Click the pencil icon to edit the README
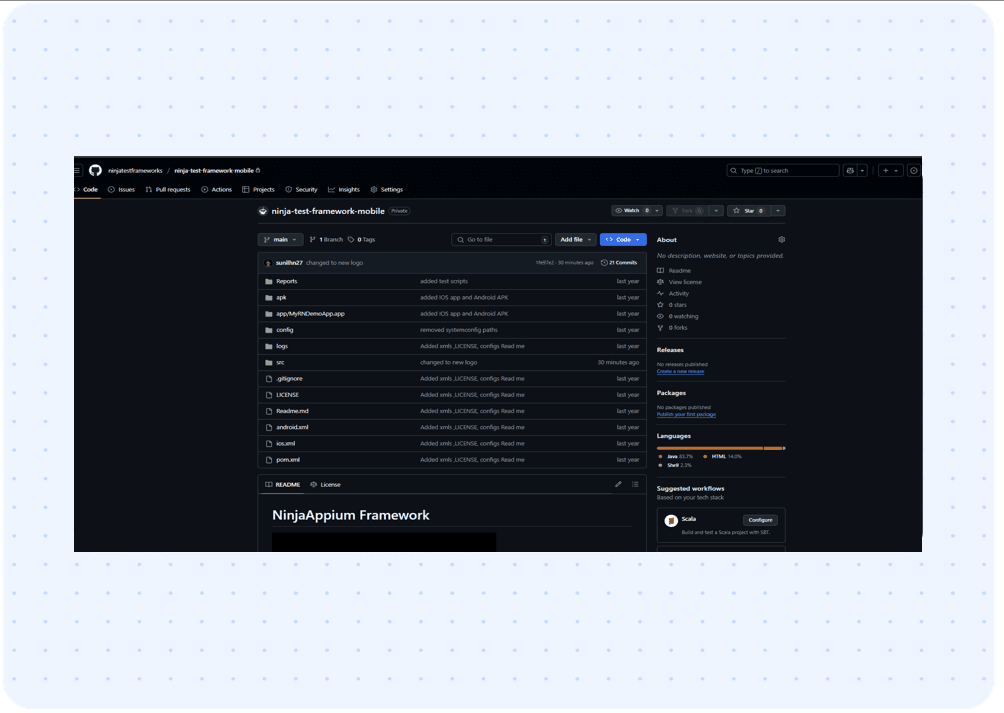The height and width of the screenshot is (713, 1004). click(x=618, y=484)
